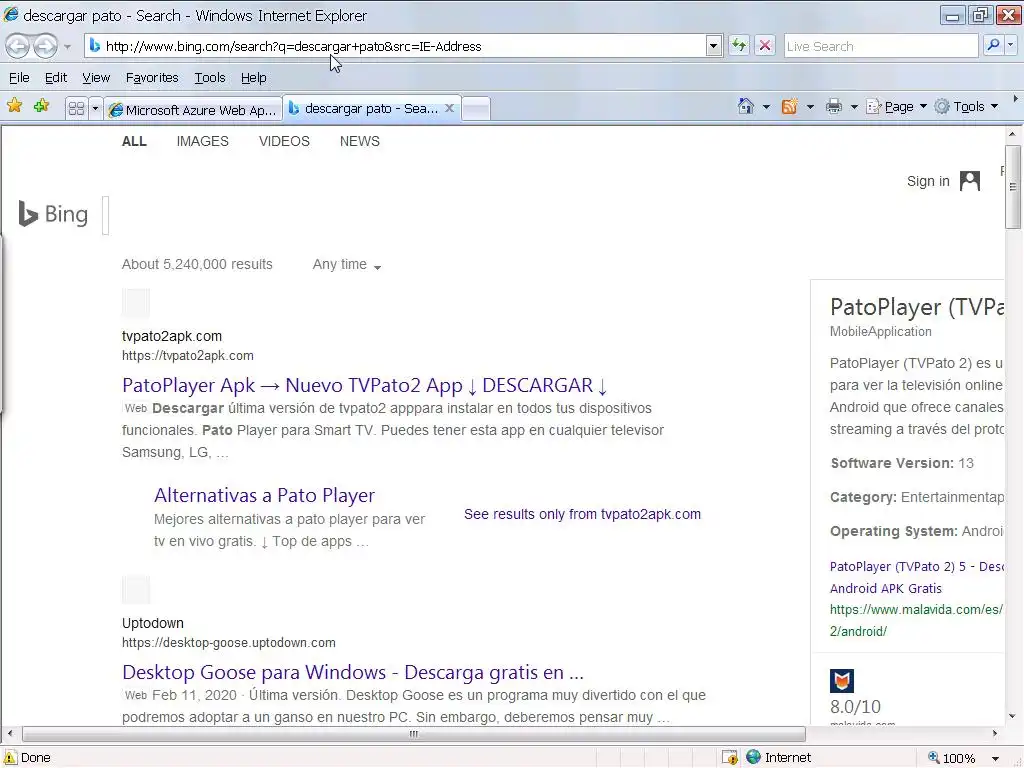1024x768 pixels.
Task: Switch to Microsoft Azure Web App tab
Action: 193,109
